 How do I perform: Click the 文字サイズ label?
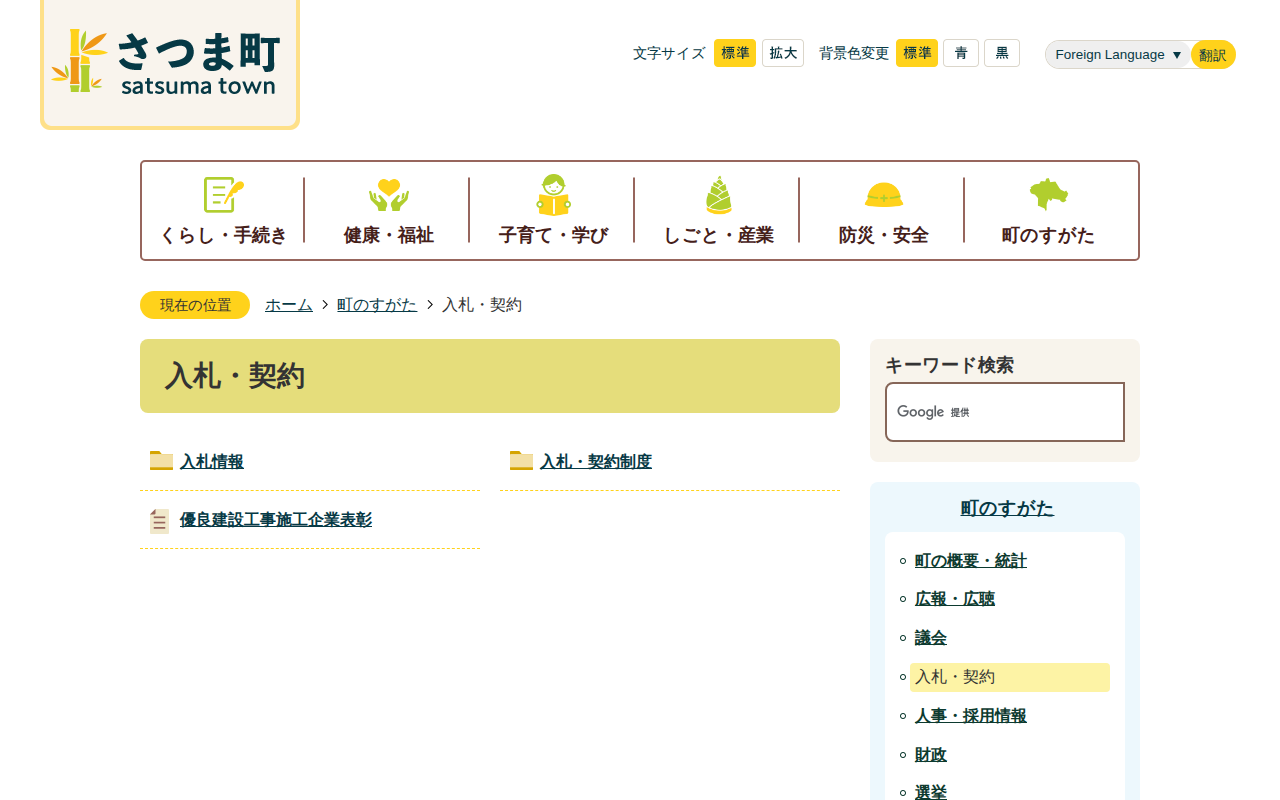pos(669,53)
